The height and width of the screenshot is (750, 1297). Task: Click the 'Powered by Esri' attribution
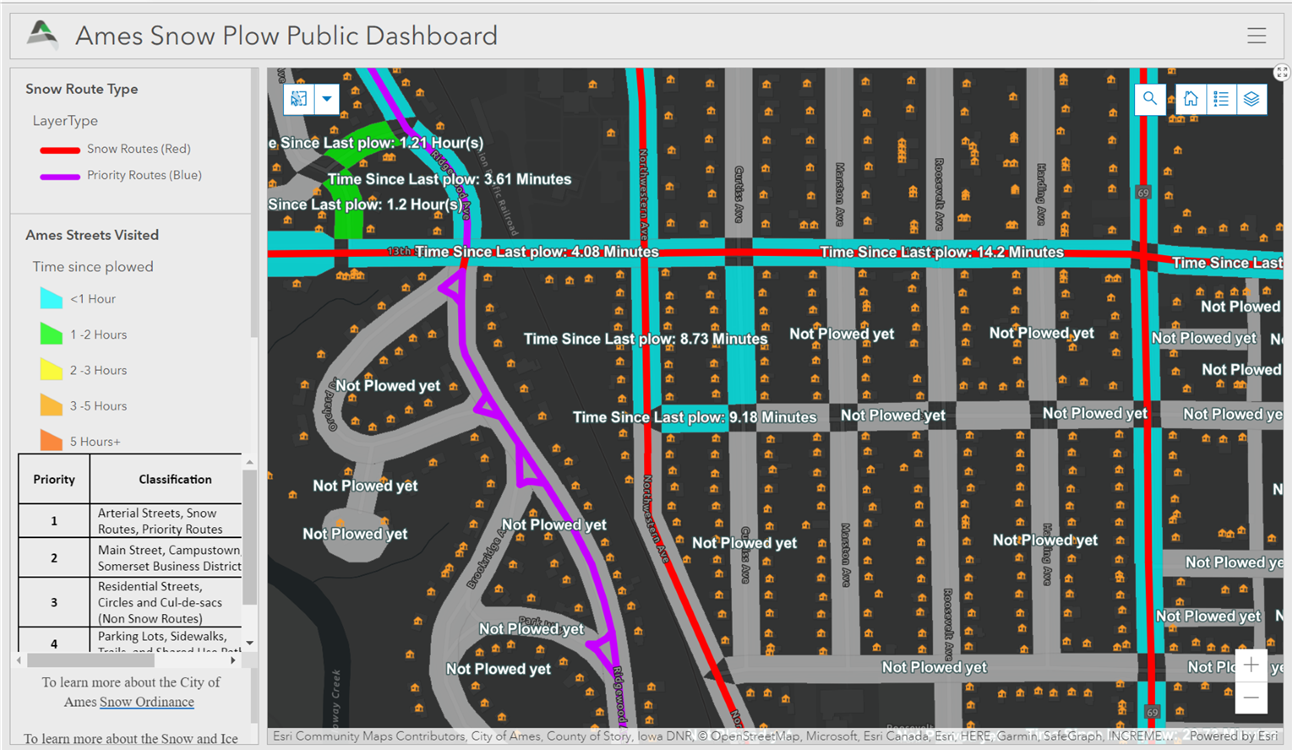1232,736
